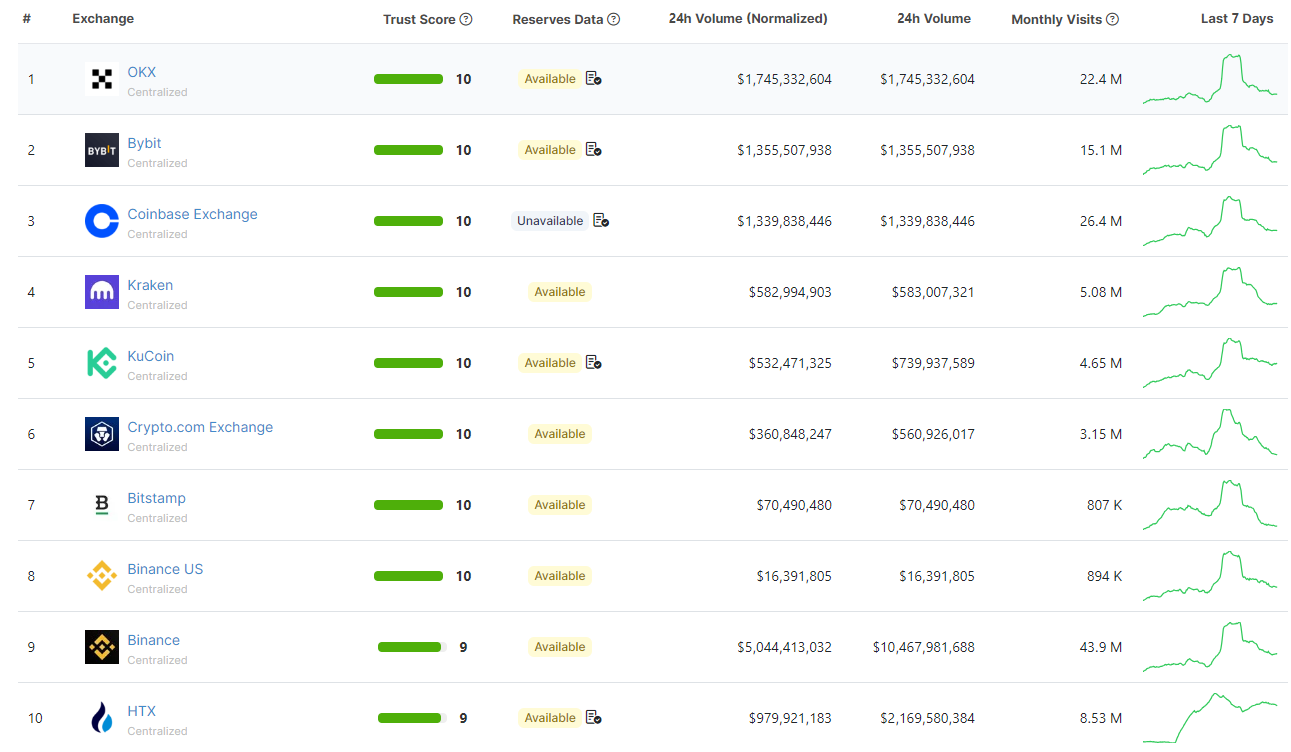Click KuCoin reserves document icon

point(594,362)
